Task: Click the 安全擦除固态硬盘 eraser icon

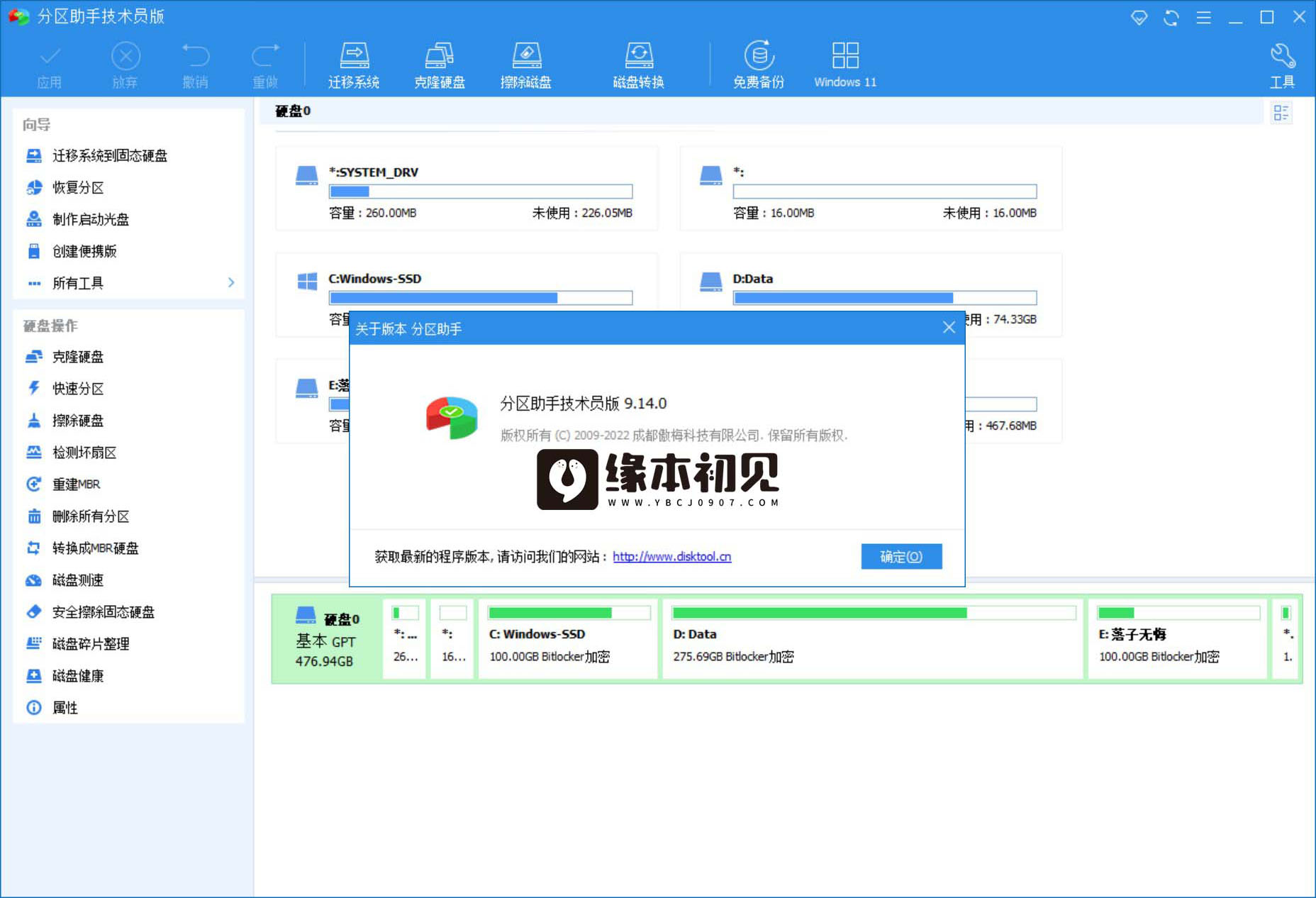Action: pyautogui.click(x=33, y=611)
